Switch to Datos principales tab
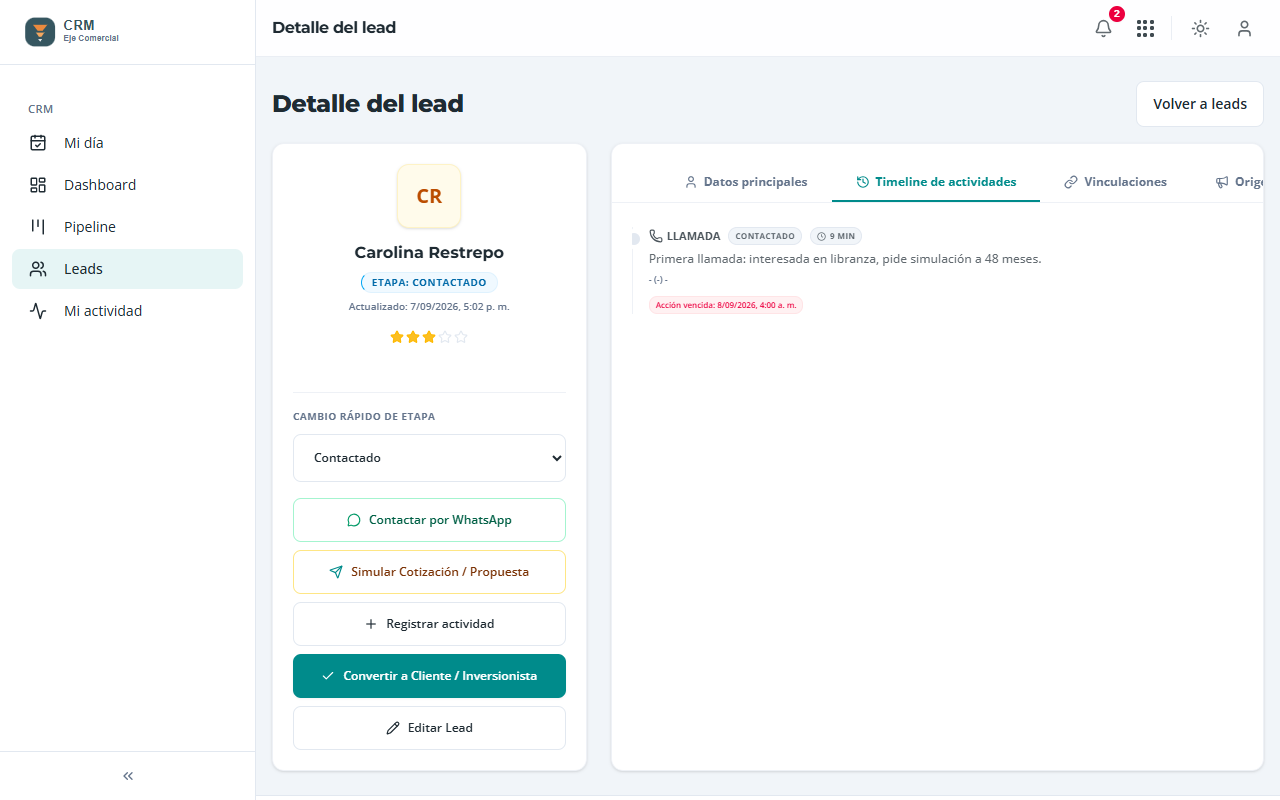1280x800 pixels. 745,182
